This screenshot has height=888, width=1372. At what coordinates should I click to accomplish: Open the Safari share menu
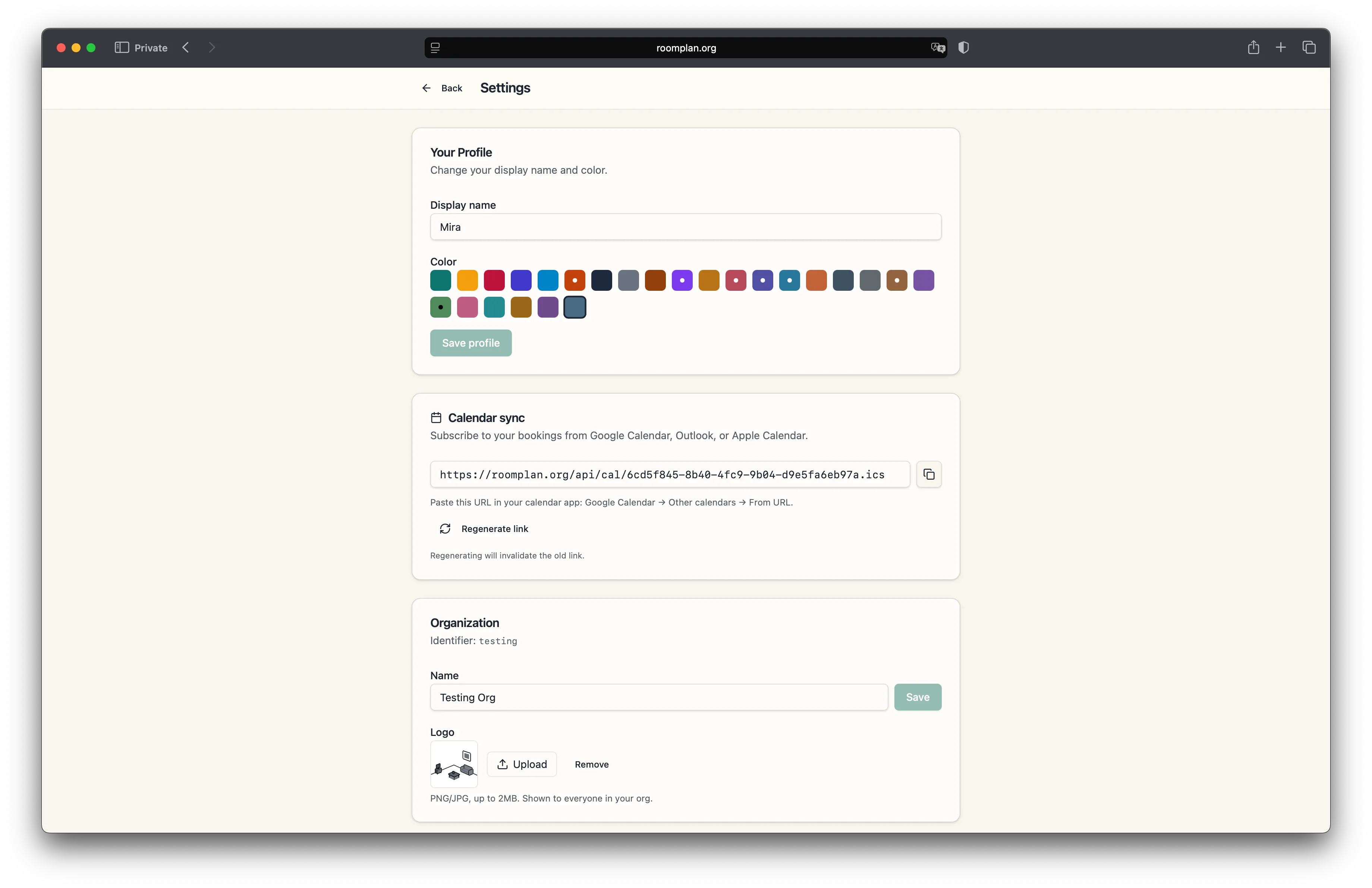(1253, 47)
